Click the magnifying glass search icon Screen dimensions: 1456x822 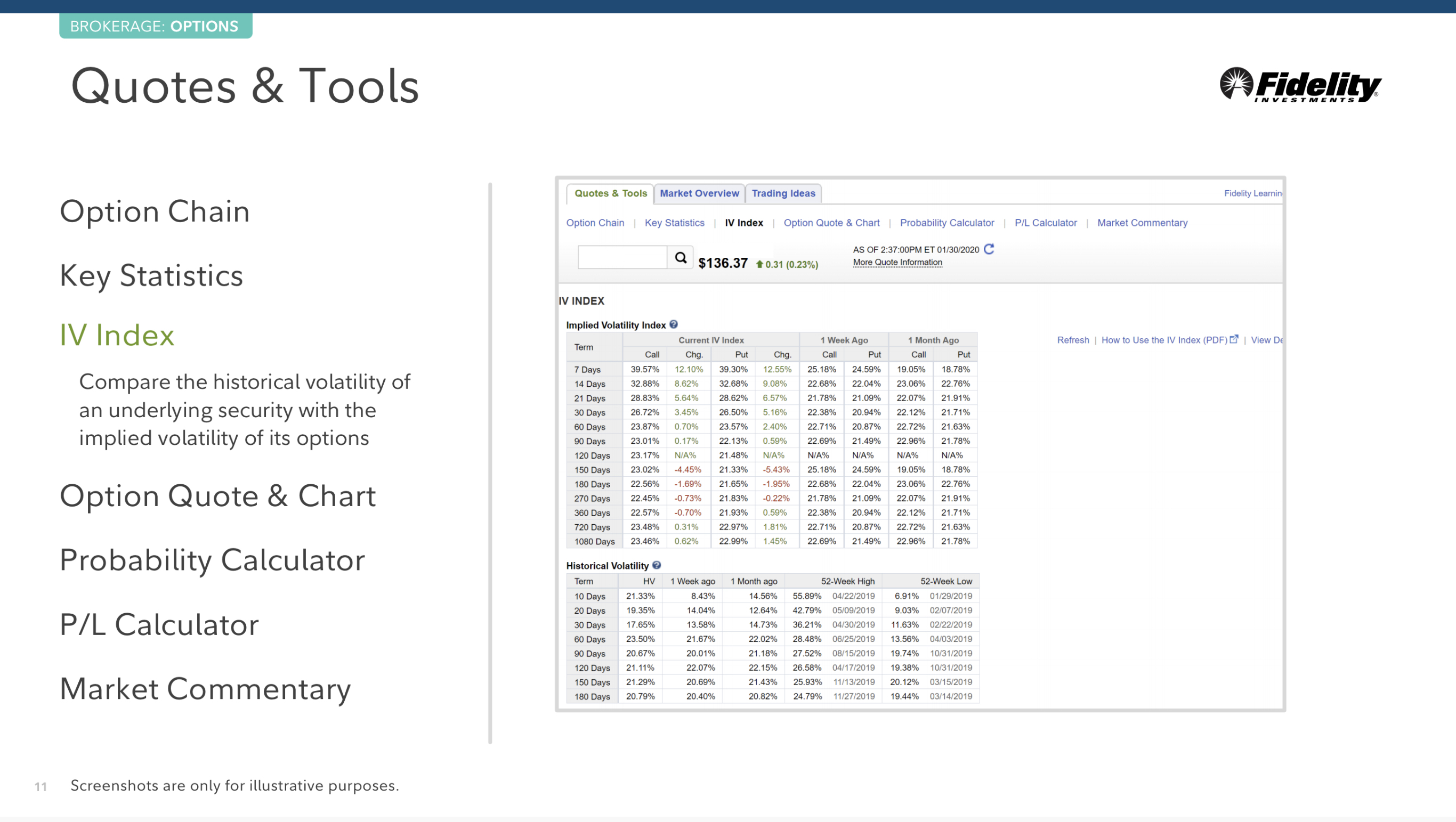681,258
